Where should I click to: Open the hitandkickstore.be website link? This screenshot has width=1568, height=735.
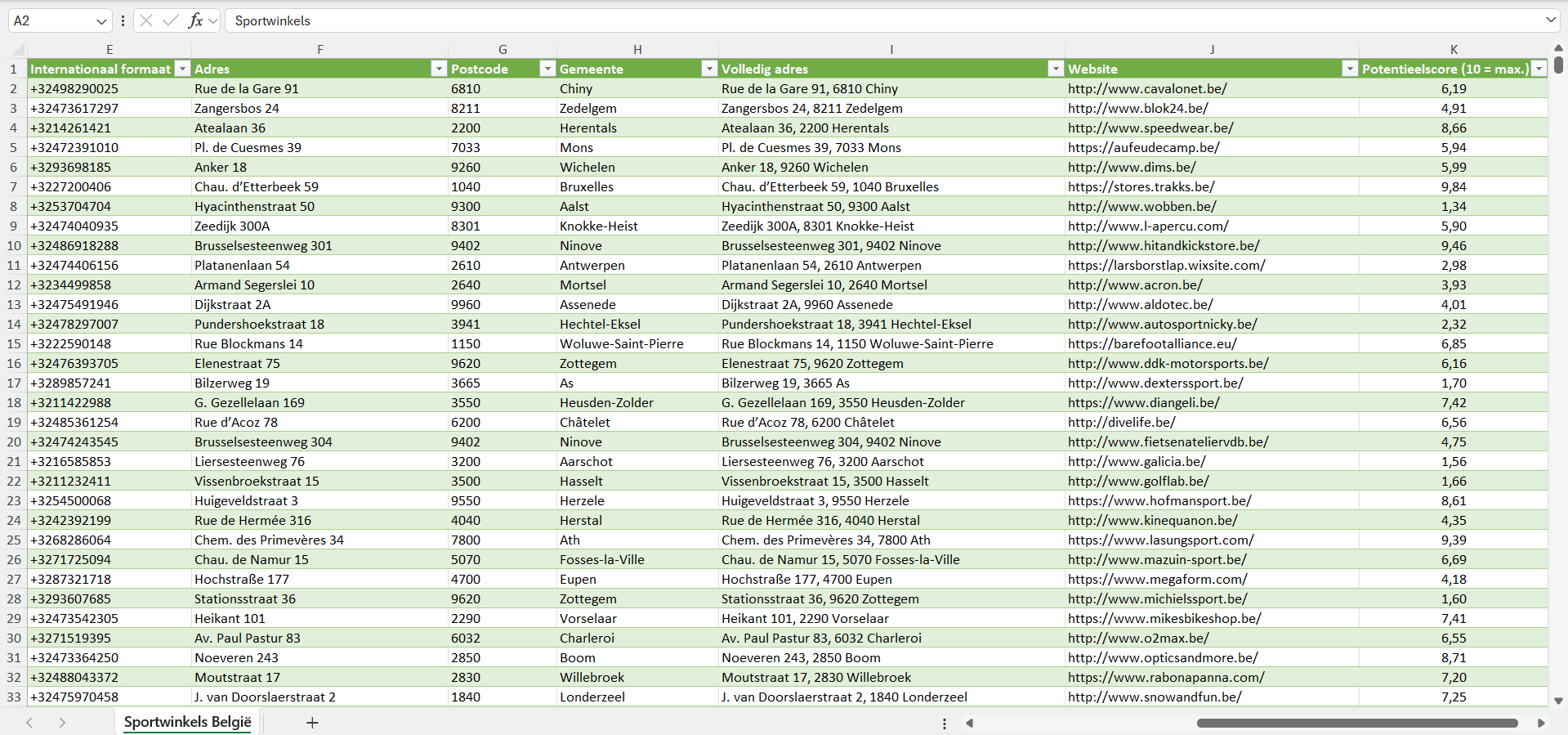[1164, 245]
